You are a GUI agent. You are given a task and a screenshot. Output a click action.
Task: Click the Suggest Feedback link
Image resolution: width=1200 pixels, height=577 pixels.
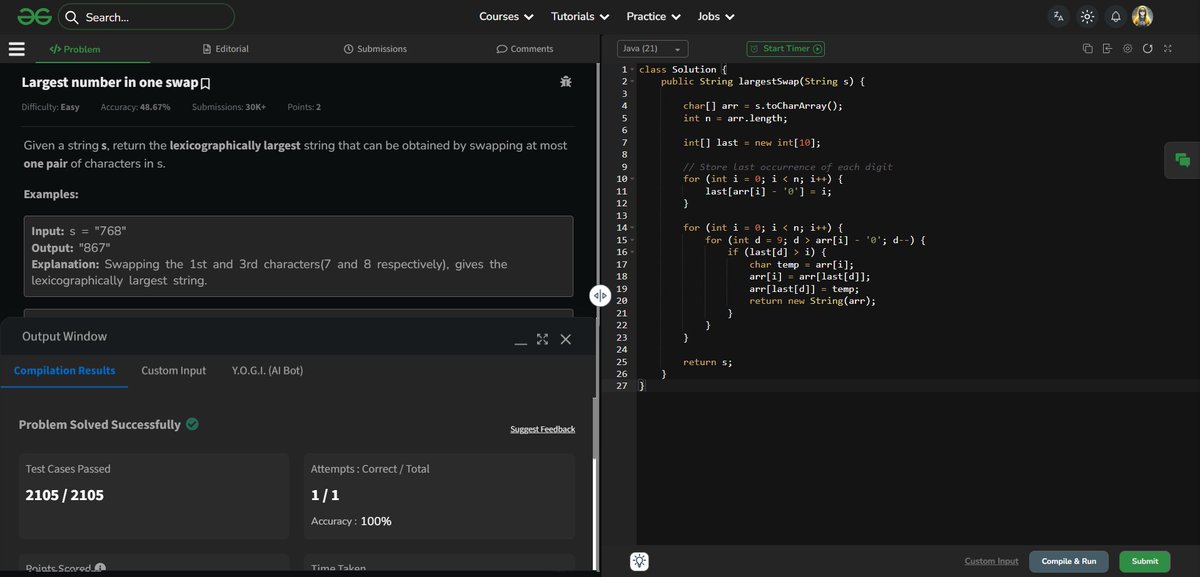click(x=542, y=429)
